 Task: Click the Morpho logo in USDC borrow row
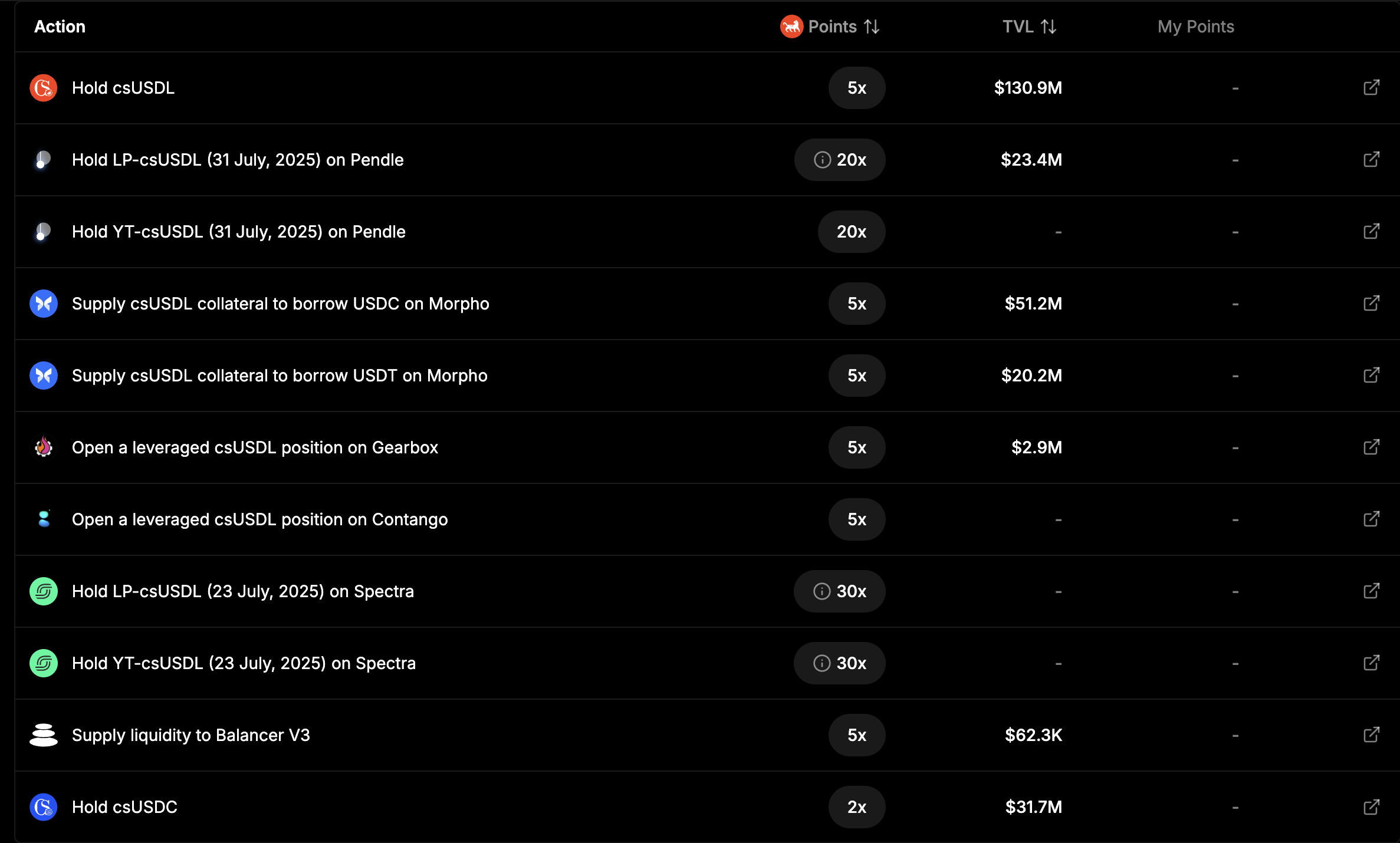[44, 304]
